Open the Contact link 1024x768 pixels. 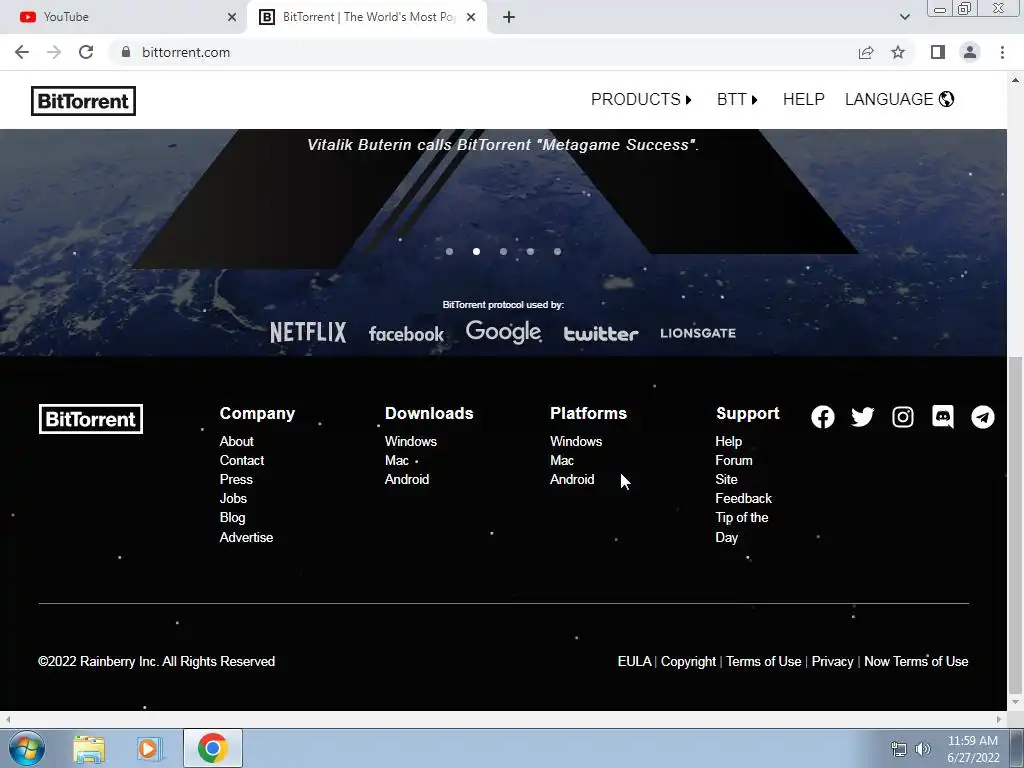242,460
